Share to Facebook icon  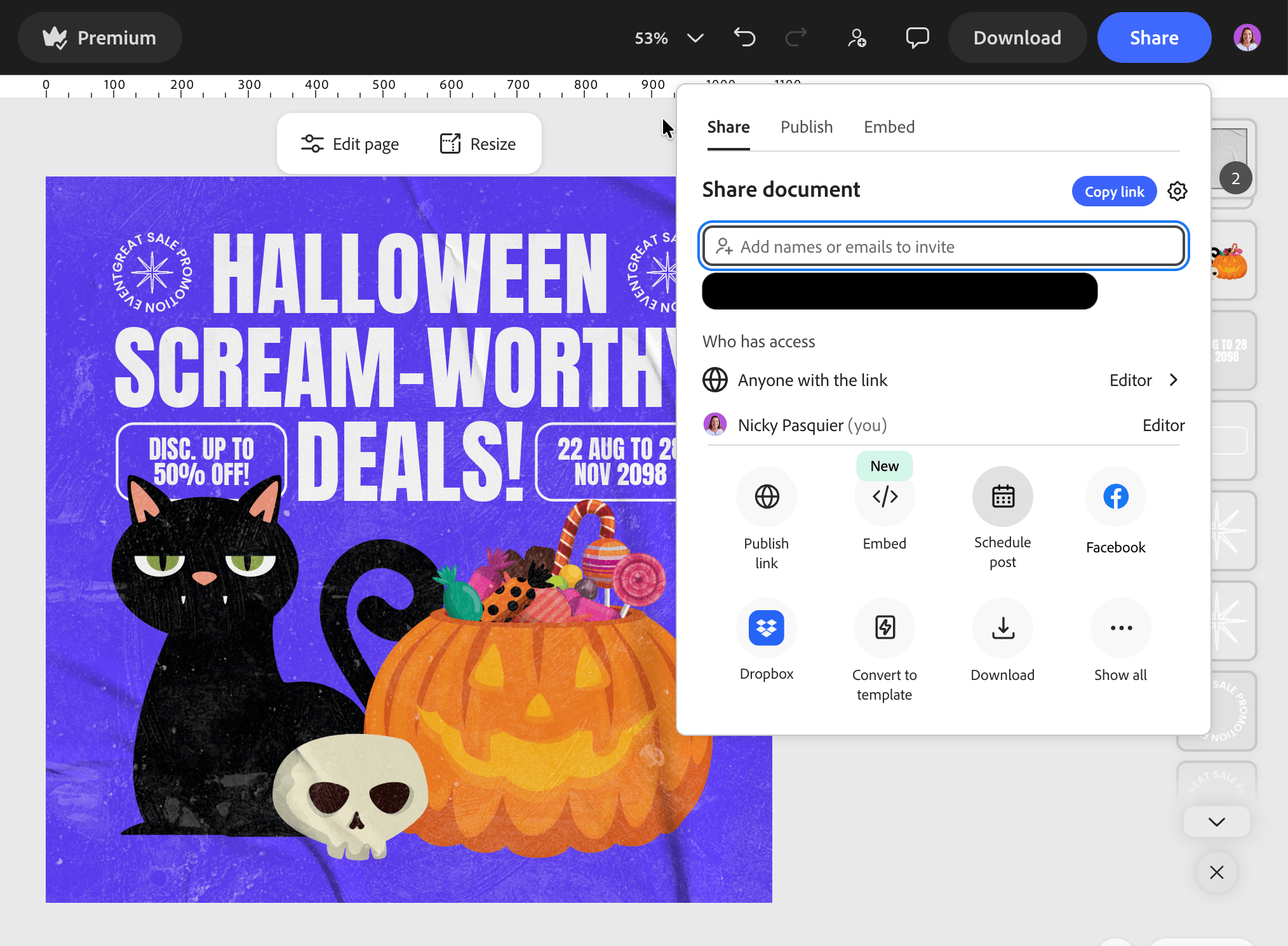tap(1116, 496)
